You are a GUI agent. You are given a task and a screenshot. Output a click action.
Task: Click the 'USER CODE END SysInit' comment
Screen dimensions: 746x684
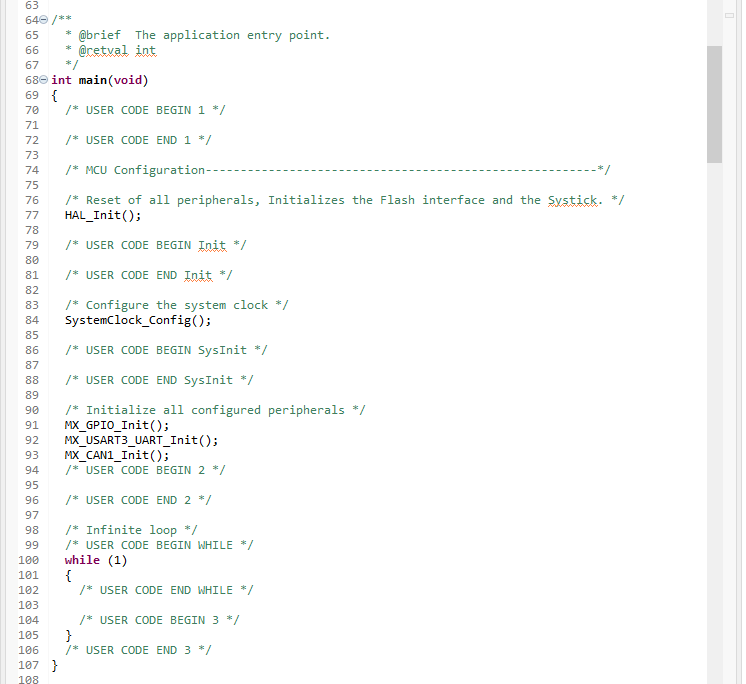(159, 380)
